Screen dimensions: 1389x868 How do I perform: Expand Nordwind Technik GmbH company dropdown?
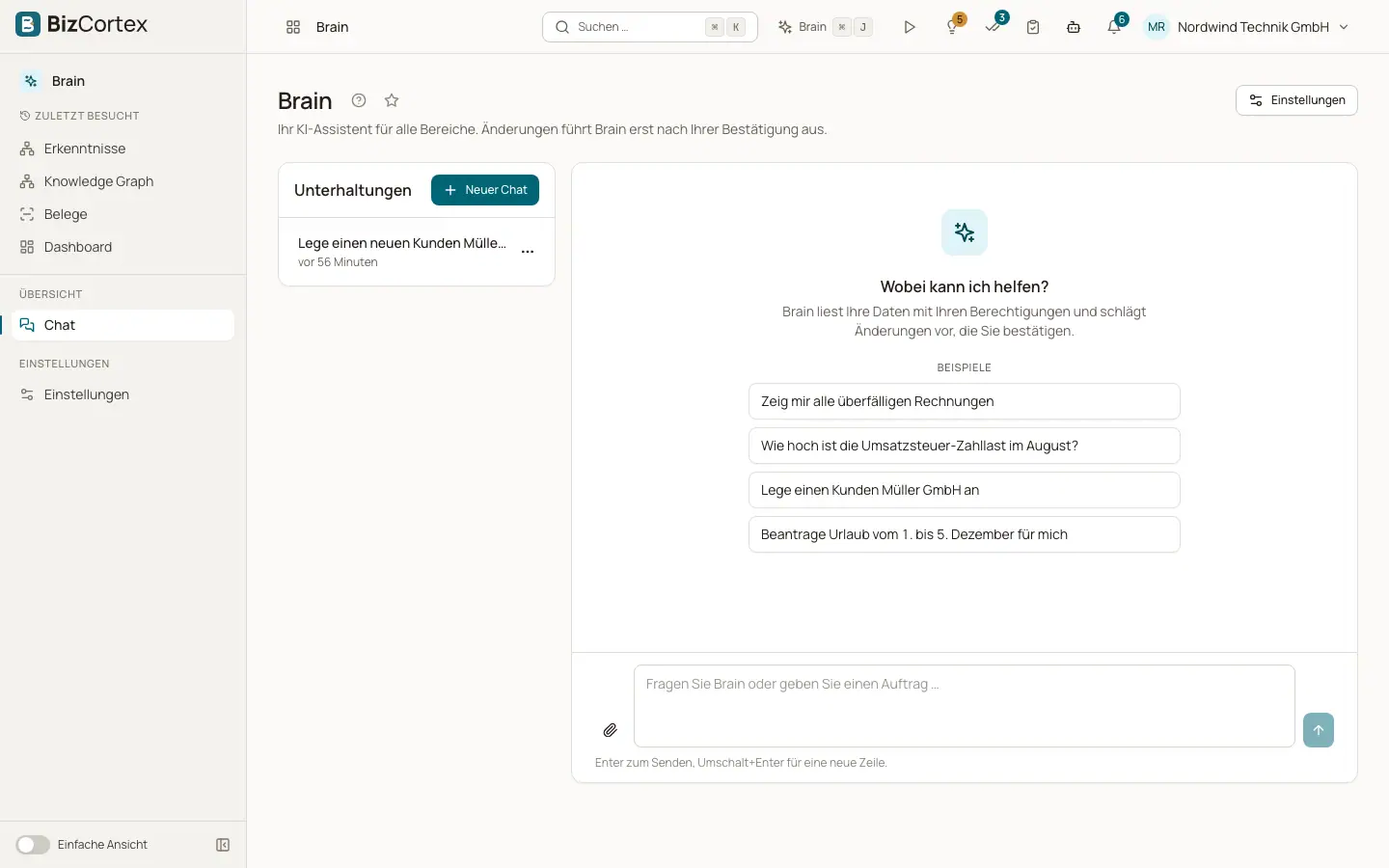[x=1263, y=27]
